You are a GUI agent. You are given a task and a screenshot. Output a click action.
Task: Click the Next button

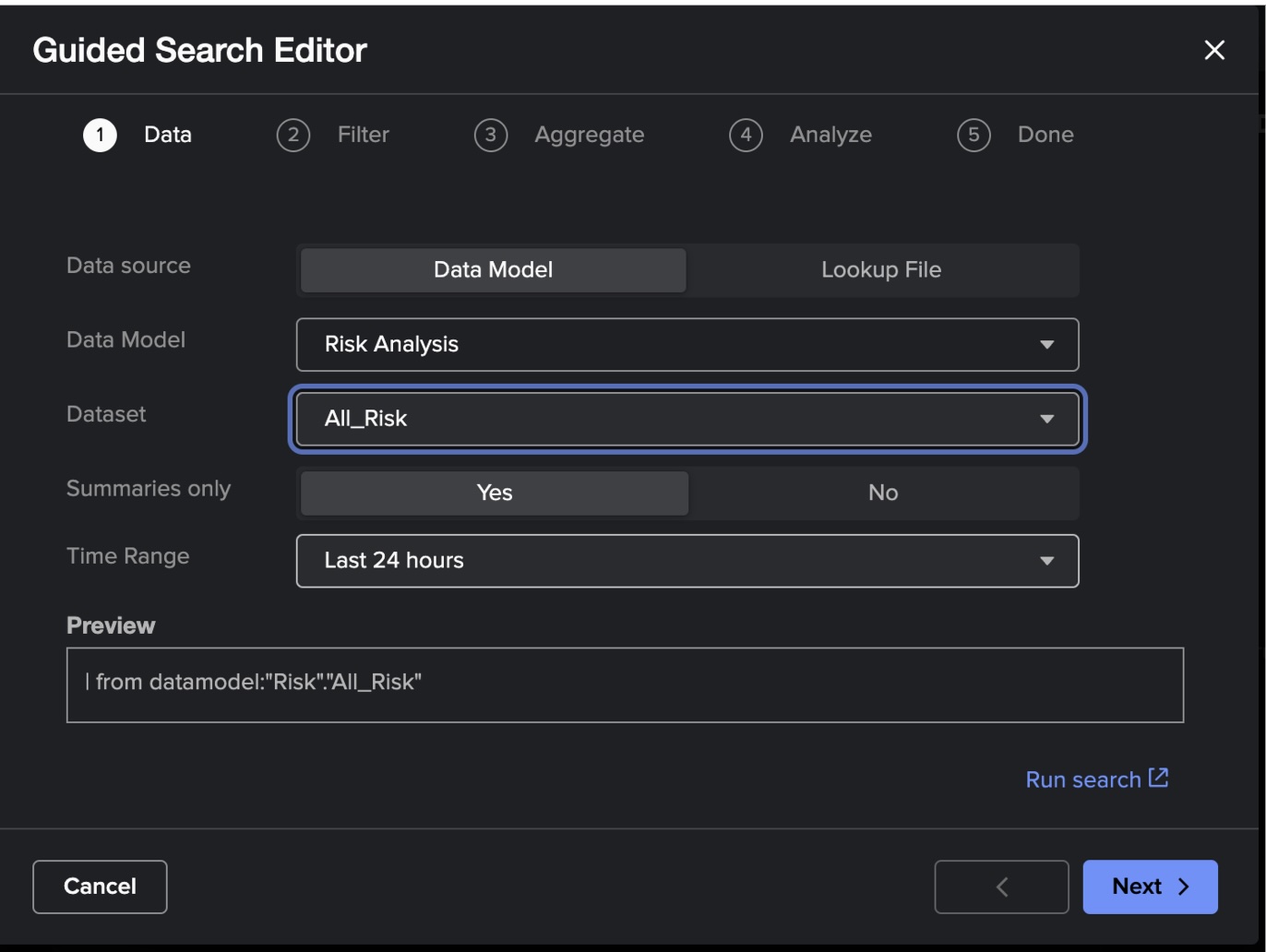tap(1150, 887)
